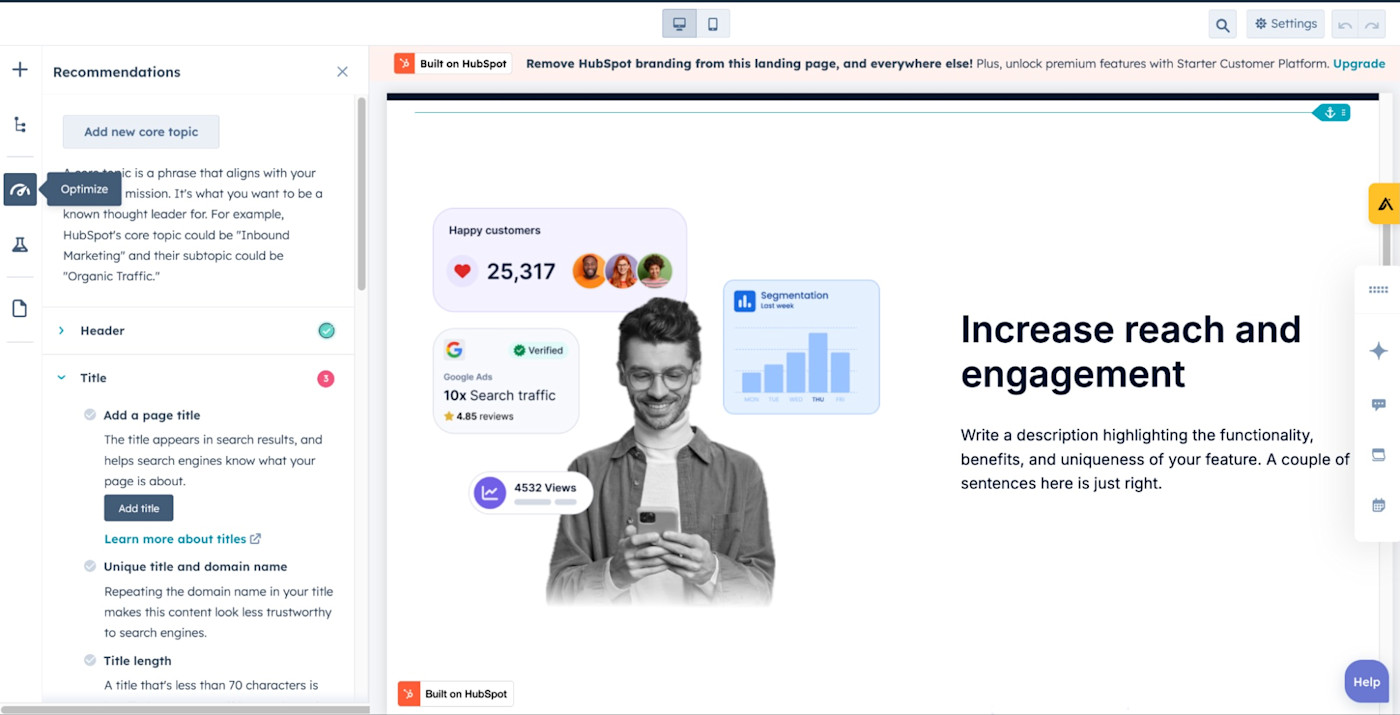Expand the Header section chevron
This screenshot has width=1400, height=715.
coord(61,331)
